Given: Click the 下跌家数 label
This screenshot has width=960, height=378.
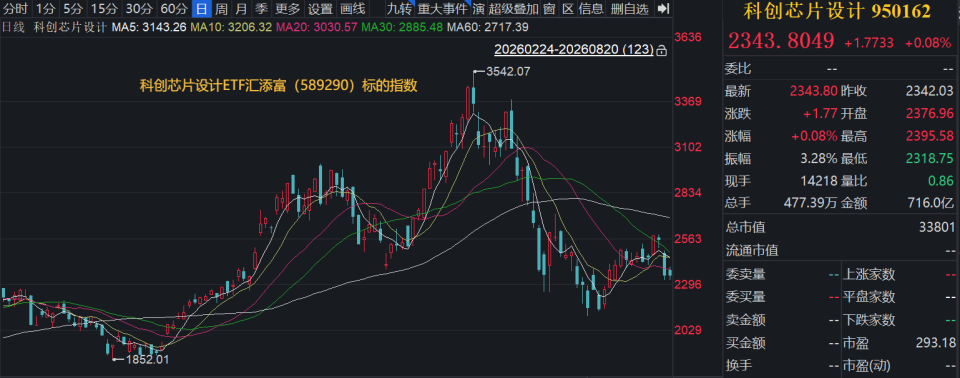Looking at the screenshot, I should coord(869,320).
